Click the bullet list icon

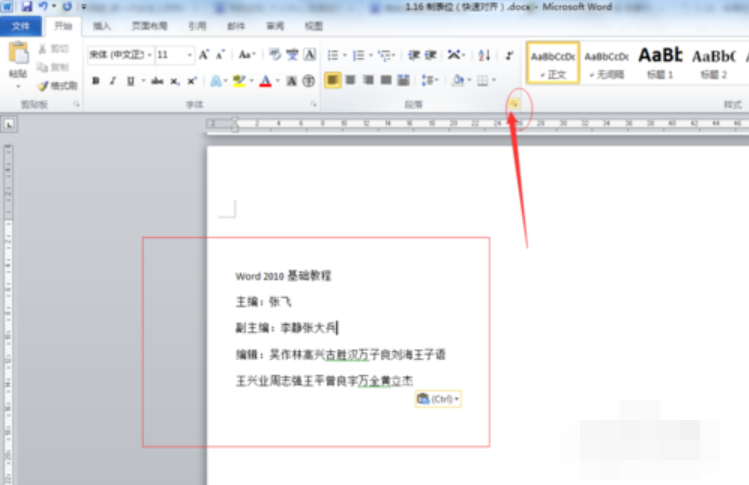coord(333,55)
